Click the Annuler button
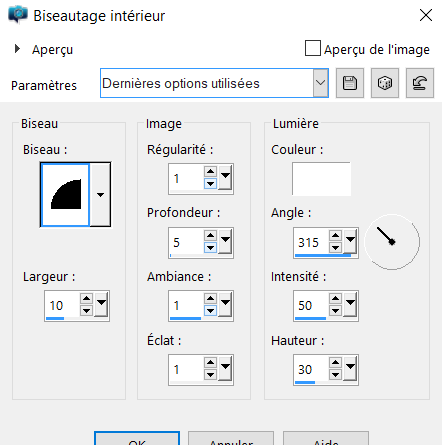 click(x=231, y=439)
